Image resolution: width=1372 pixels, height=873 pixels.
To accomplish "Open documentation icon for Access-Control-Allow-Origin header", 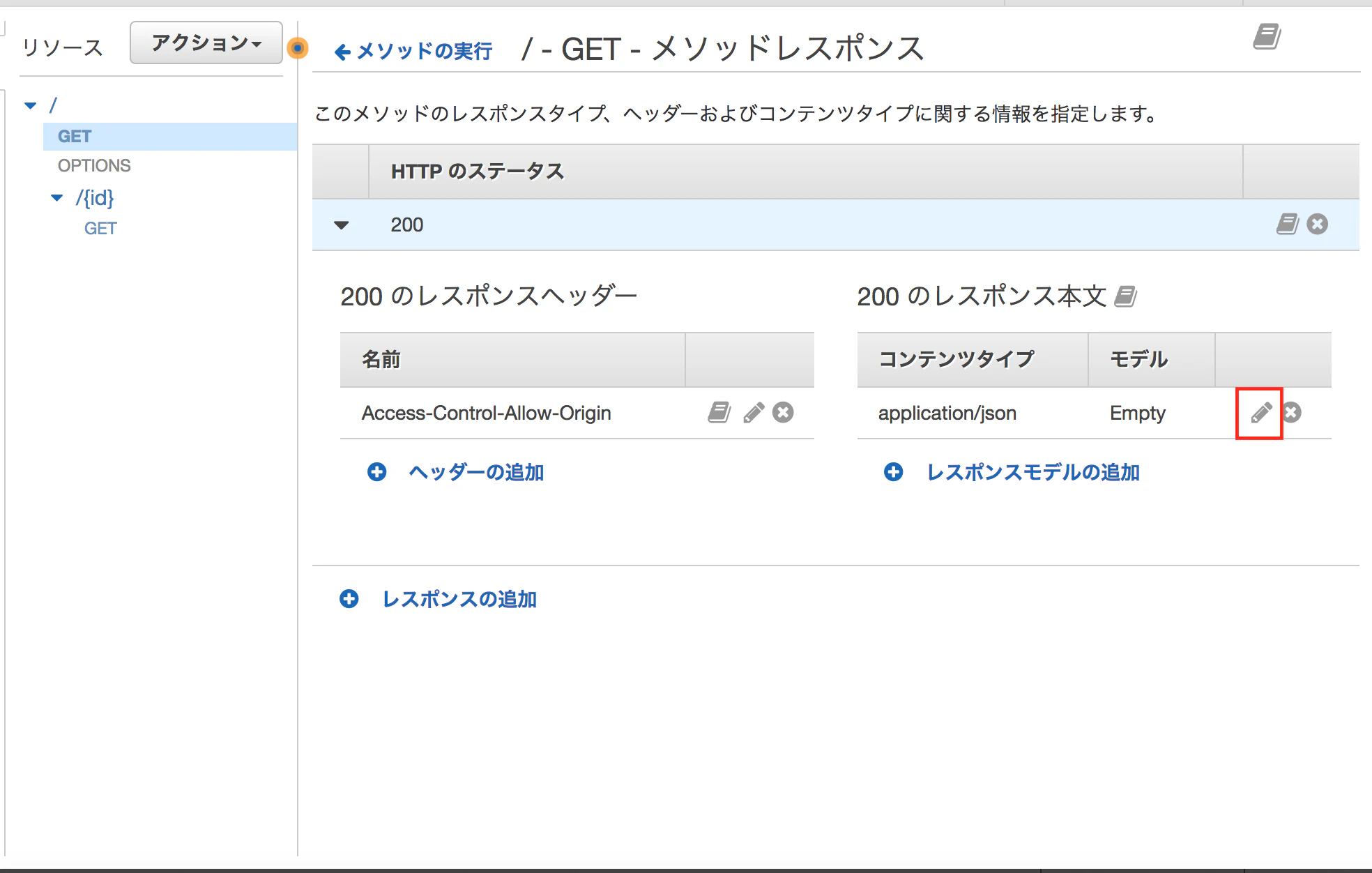I will [719, 412].
